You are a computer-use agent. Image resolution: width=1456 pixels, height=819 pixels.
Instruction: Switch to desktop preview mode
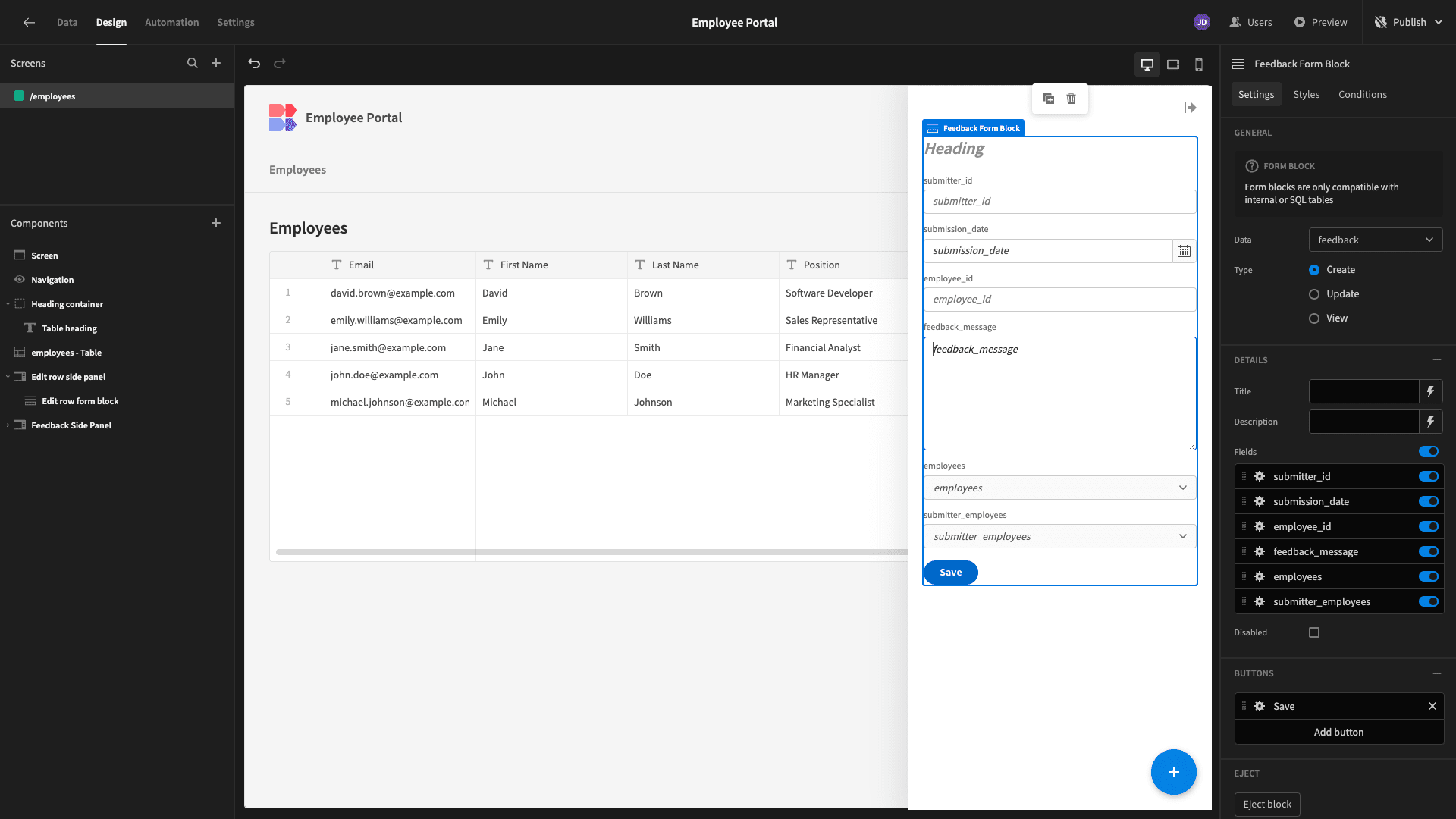coord(1147,64)
